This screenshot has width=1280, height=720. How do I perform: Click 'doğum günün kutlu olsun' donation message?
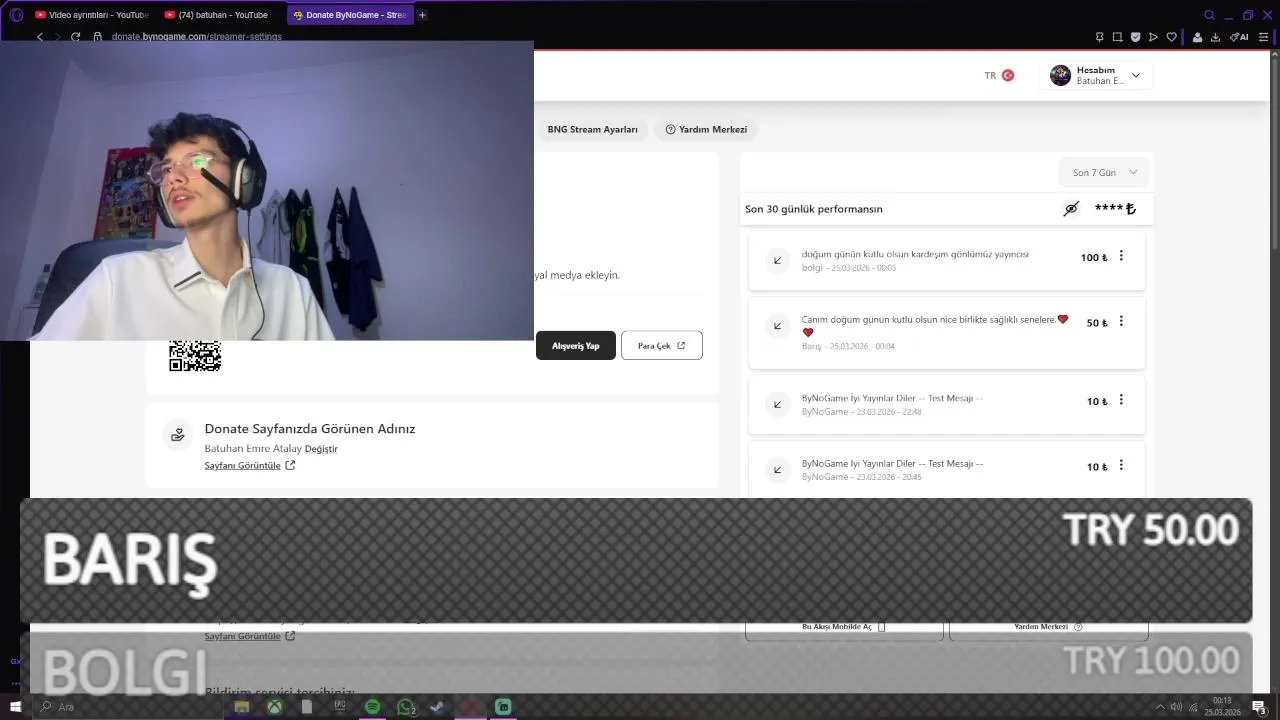[915, 254]
